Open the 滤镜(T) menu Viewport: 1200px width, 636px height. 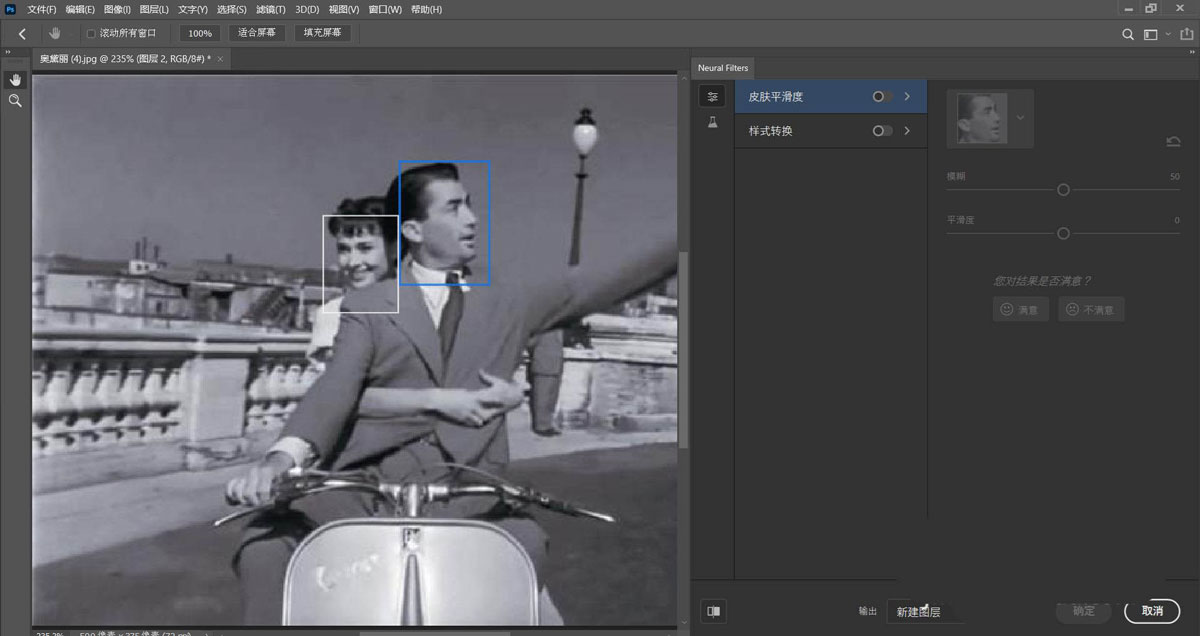[269, 9]
